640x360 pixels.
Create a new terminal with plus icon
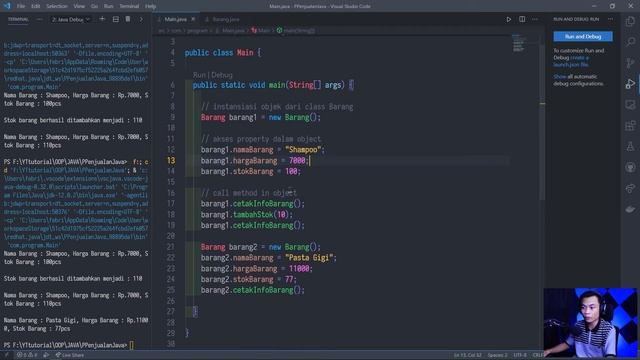click(x=102, y=19)
